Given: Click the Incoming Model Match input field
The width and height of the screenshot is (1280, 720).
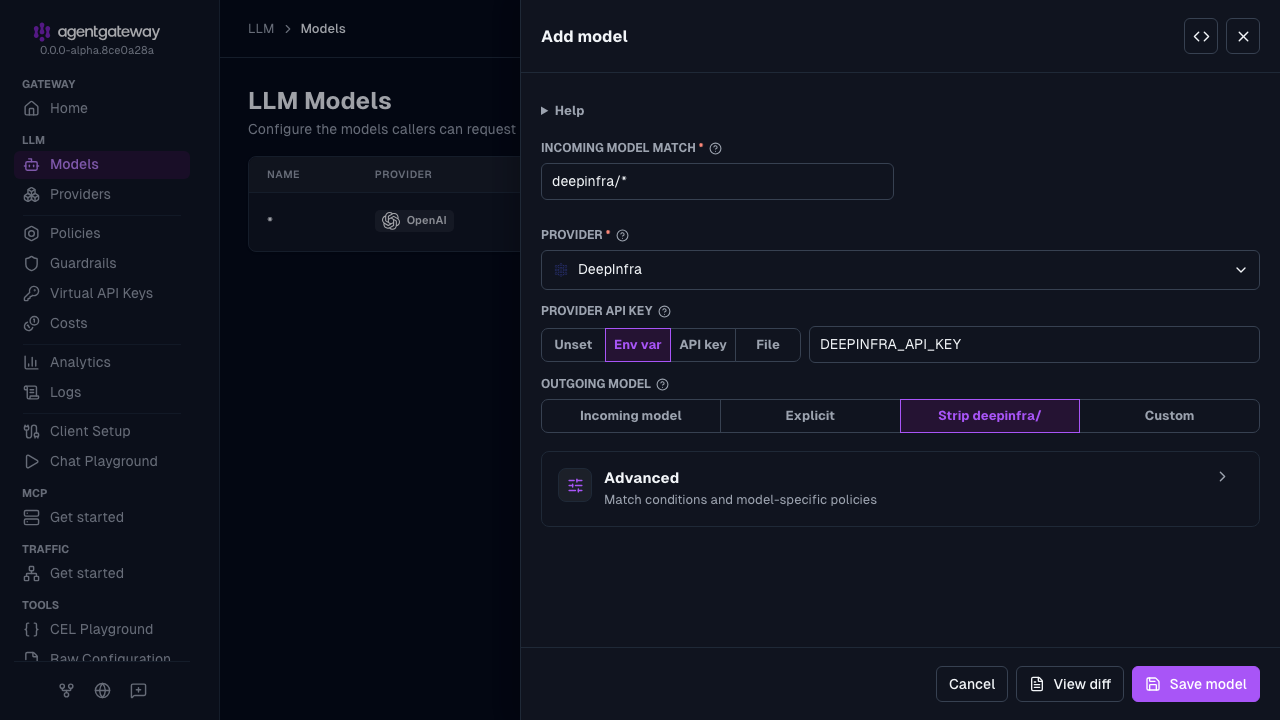Looking at the screenshot, I should pyautogui.click(x=717, y=182).
